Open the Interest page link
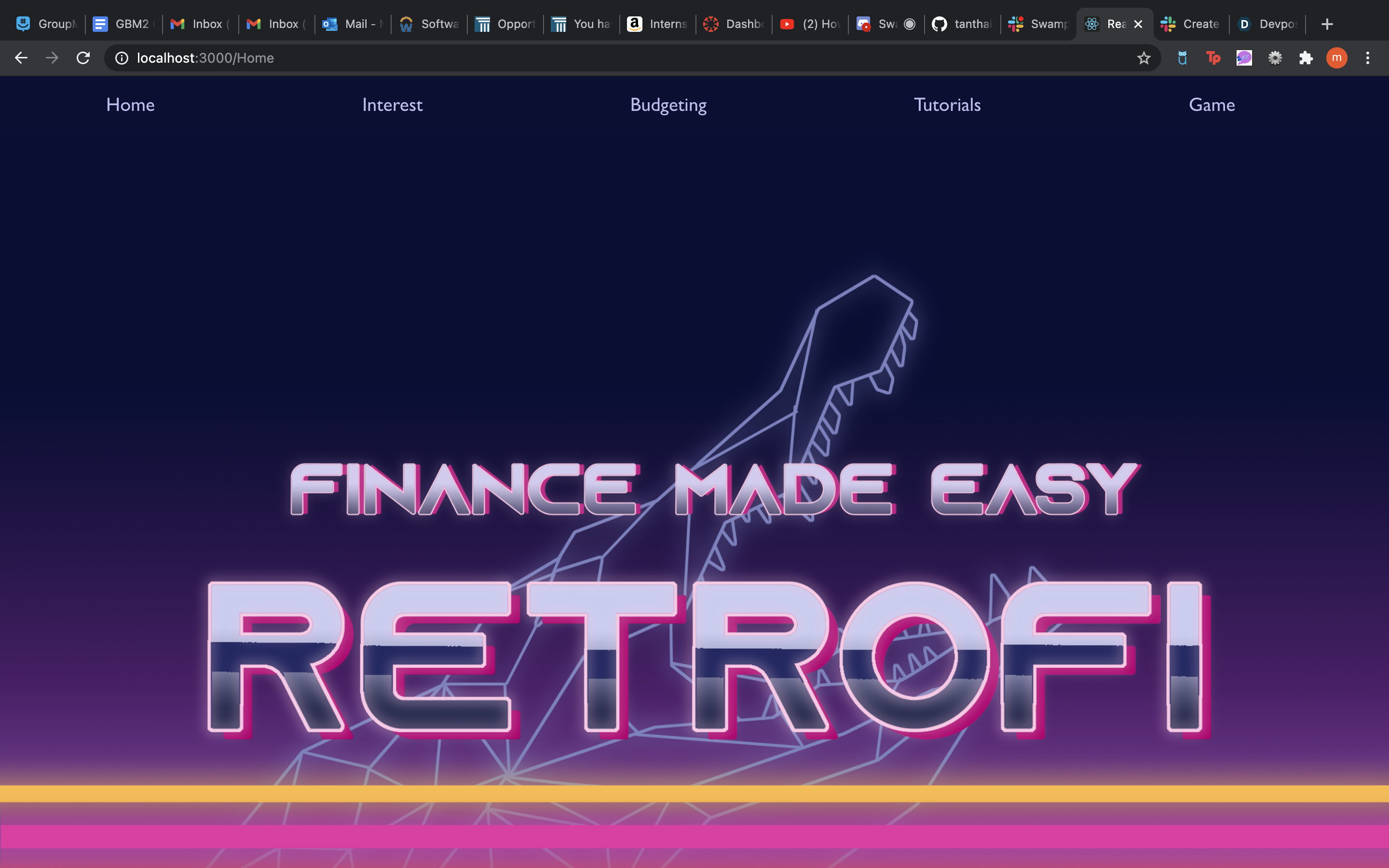This screenshot has width=1389, height=868. click(392, 105)
